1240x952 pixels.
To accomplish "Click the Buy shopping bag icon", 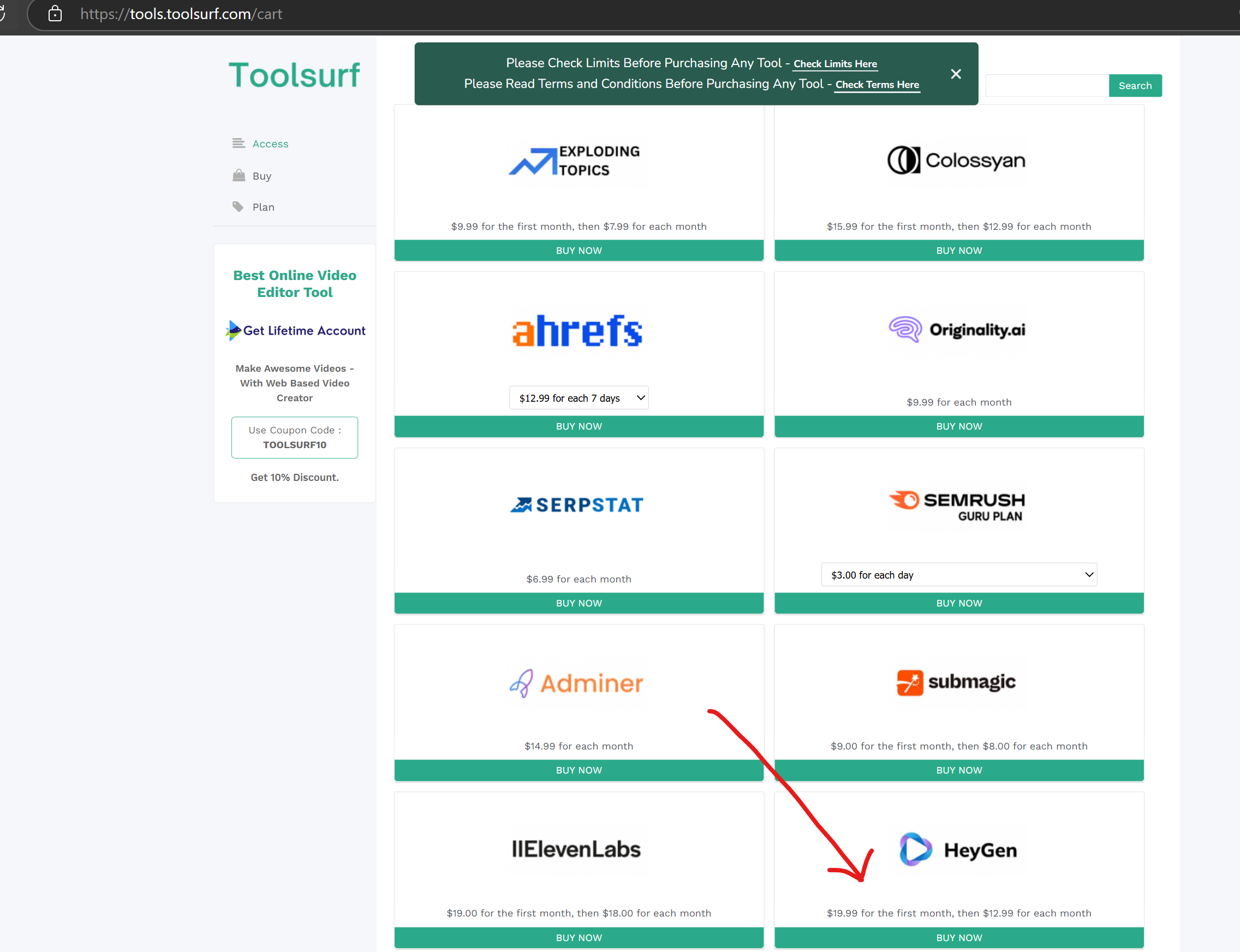I will [239, 175].
